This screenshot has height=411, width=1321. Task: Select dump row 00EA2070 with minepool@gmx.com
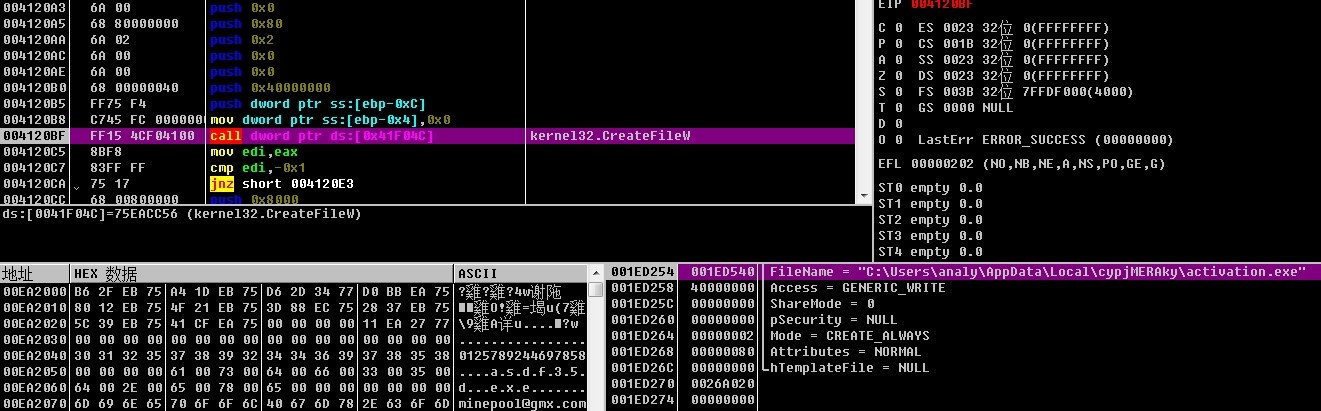(x=294, y=403)
